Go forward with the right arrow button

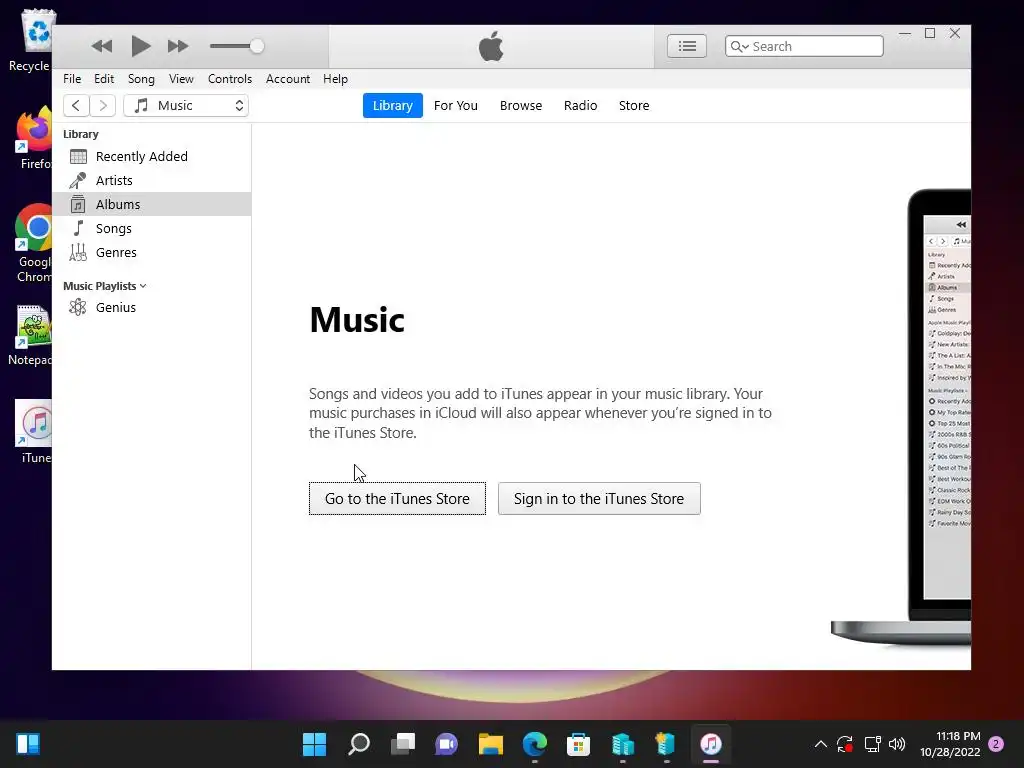coord(103,105)
